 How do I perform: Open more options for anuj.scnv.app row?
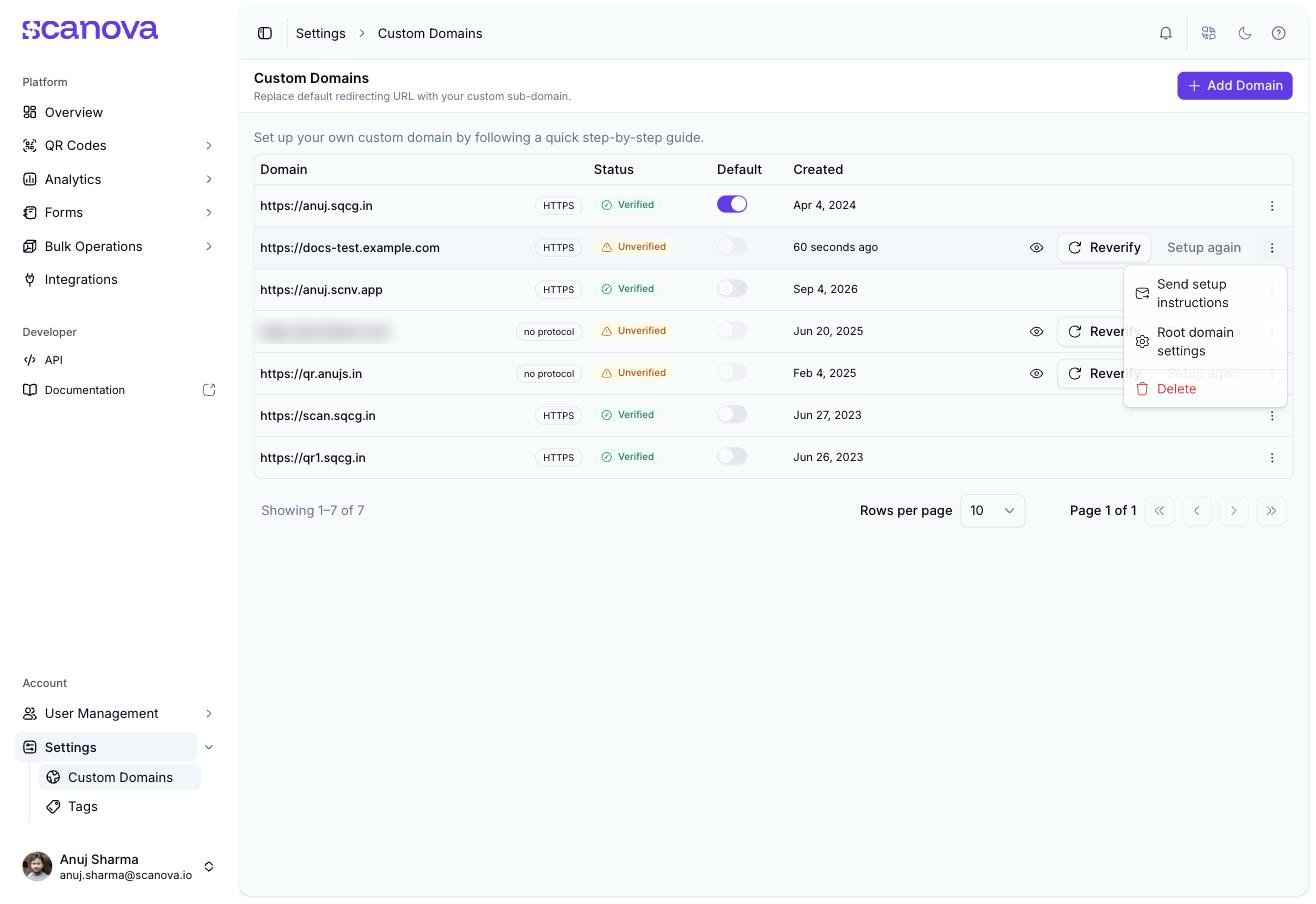1272,290
